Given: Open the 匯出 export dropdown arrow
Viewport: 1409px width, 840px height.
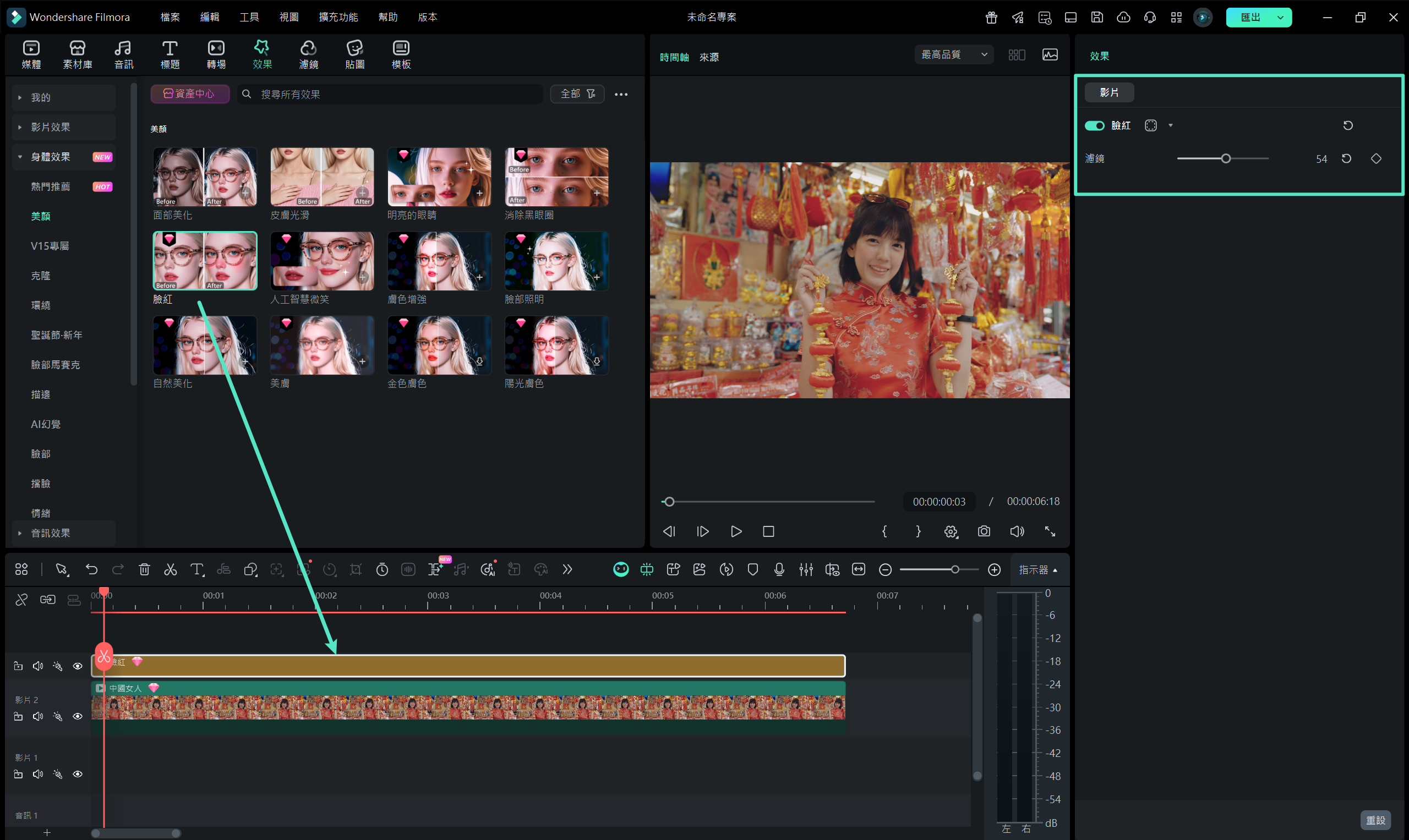Looking at the screenshot, I should tap(1280, 18).
